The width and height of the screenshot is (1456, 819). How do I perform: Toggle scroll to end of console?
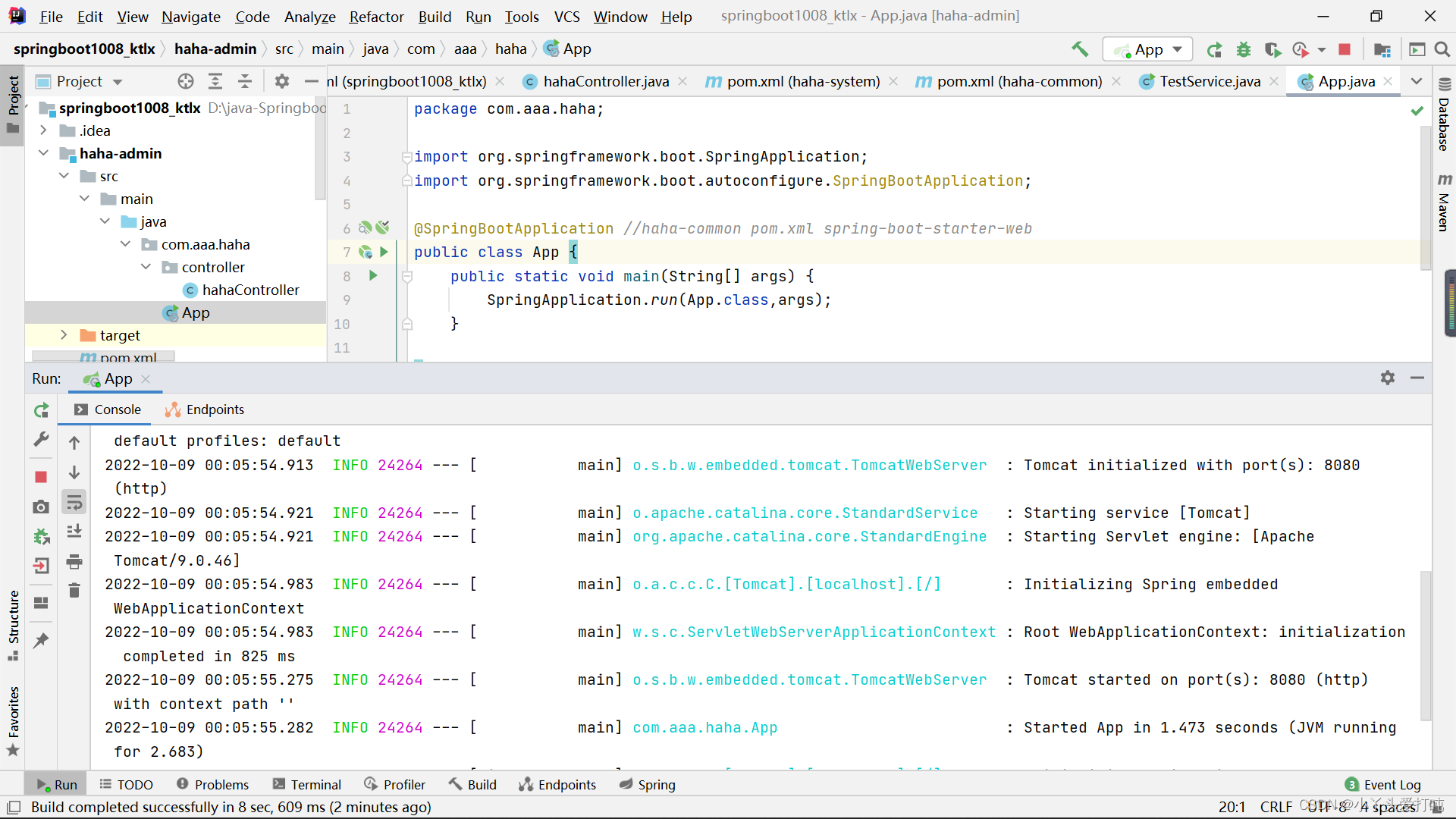74,532
